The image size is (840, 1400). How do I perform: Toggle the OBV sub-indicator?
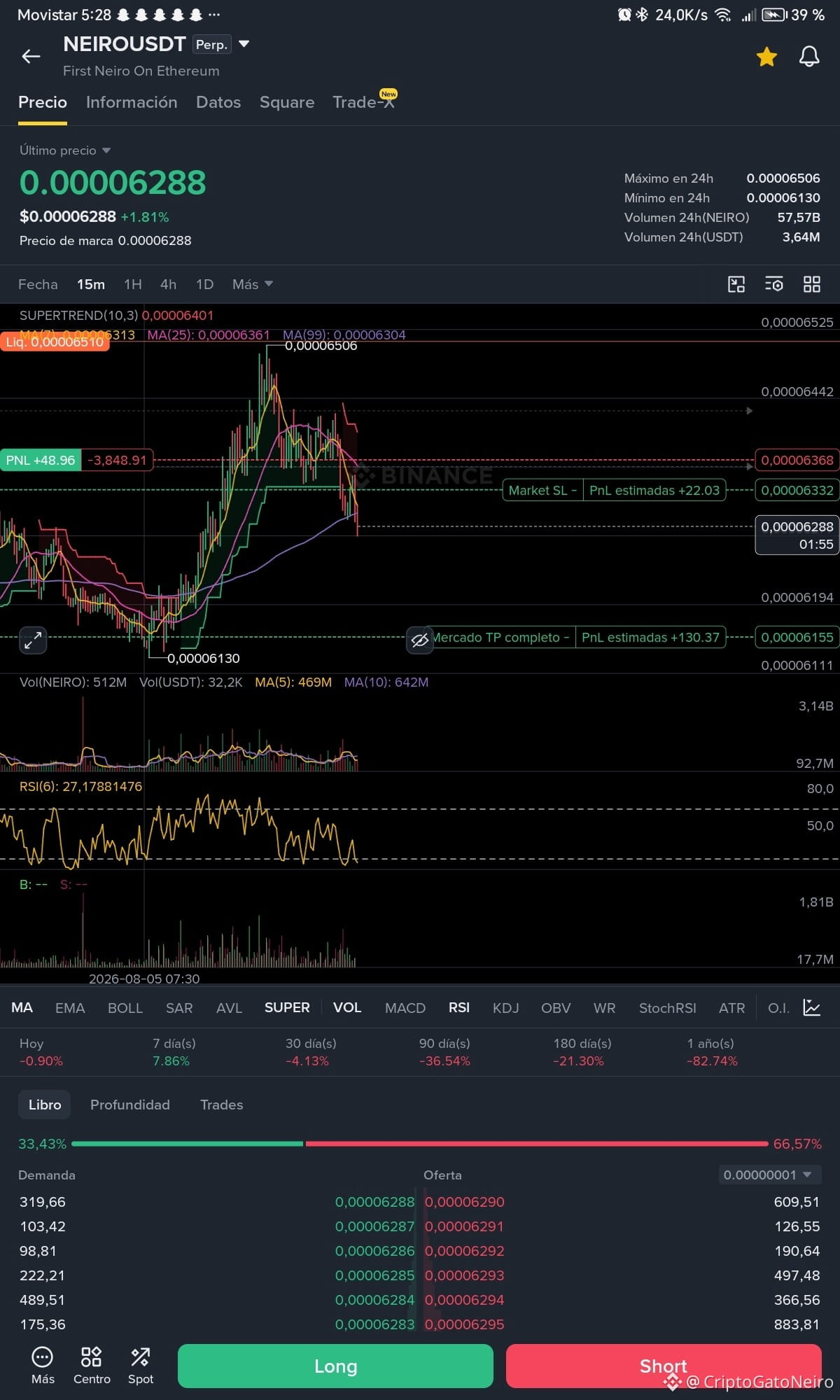(x=556, y=1007)
